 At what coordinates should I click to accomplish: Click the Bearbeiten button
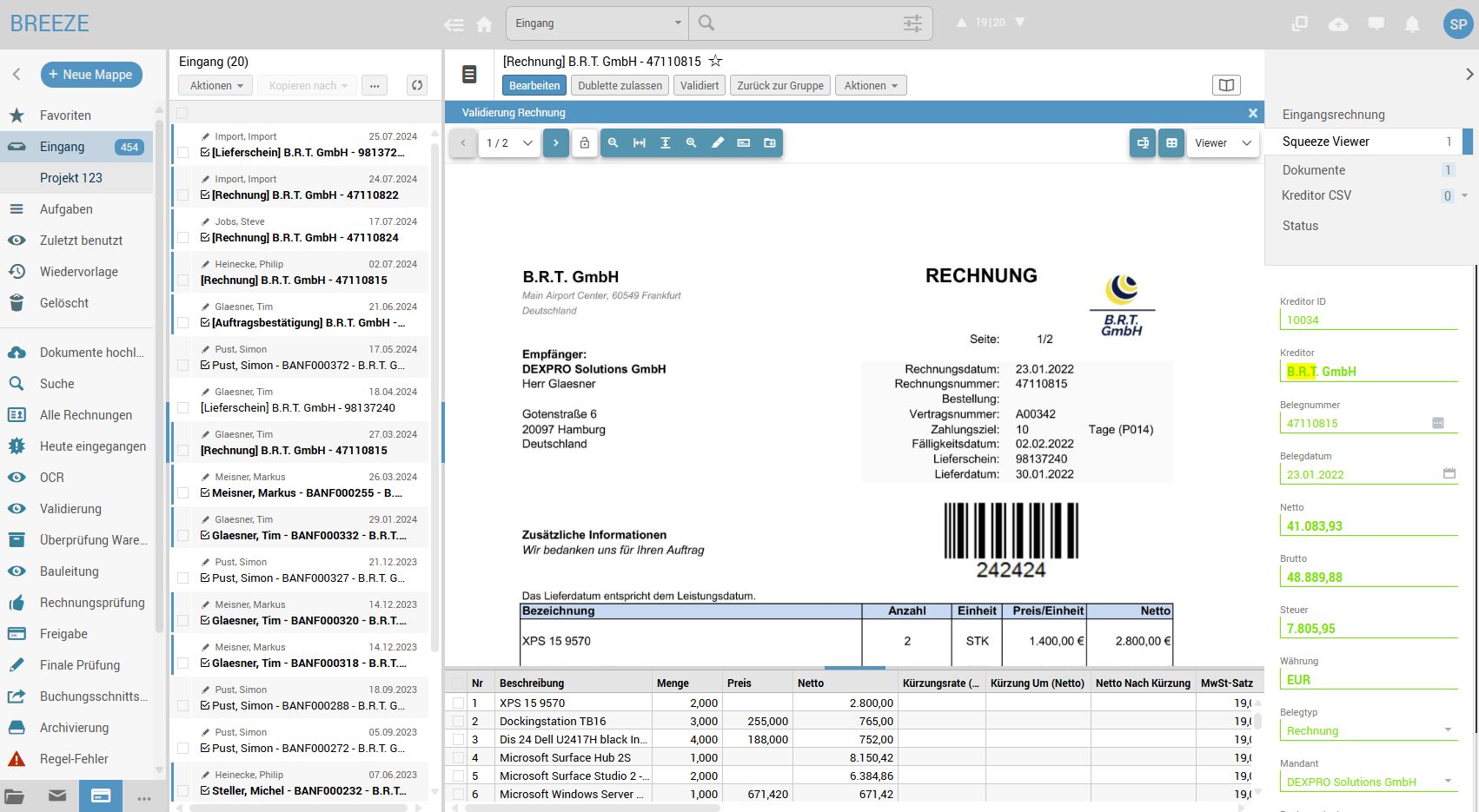click(534, 85)
